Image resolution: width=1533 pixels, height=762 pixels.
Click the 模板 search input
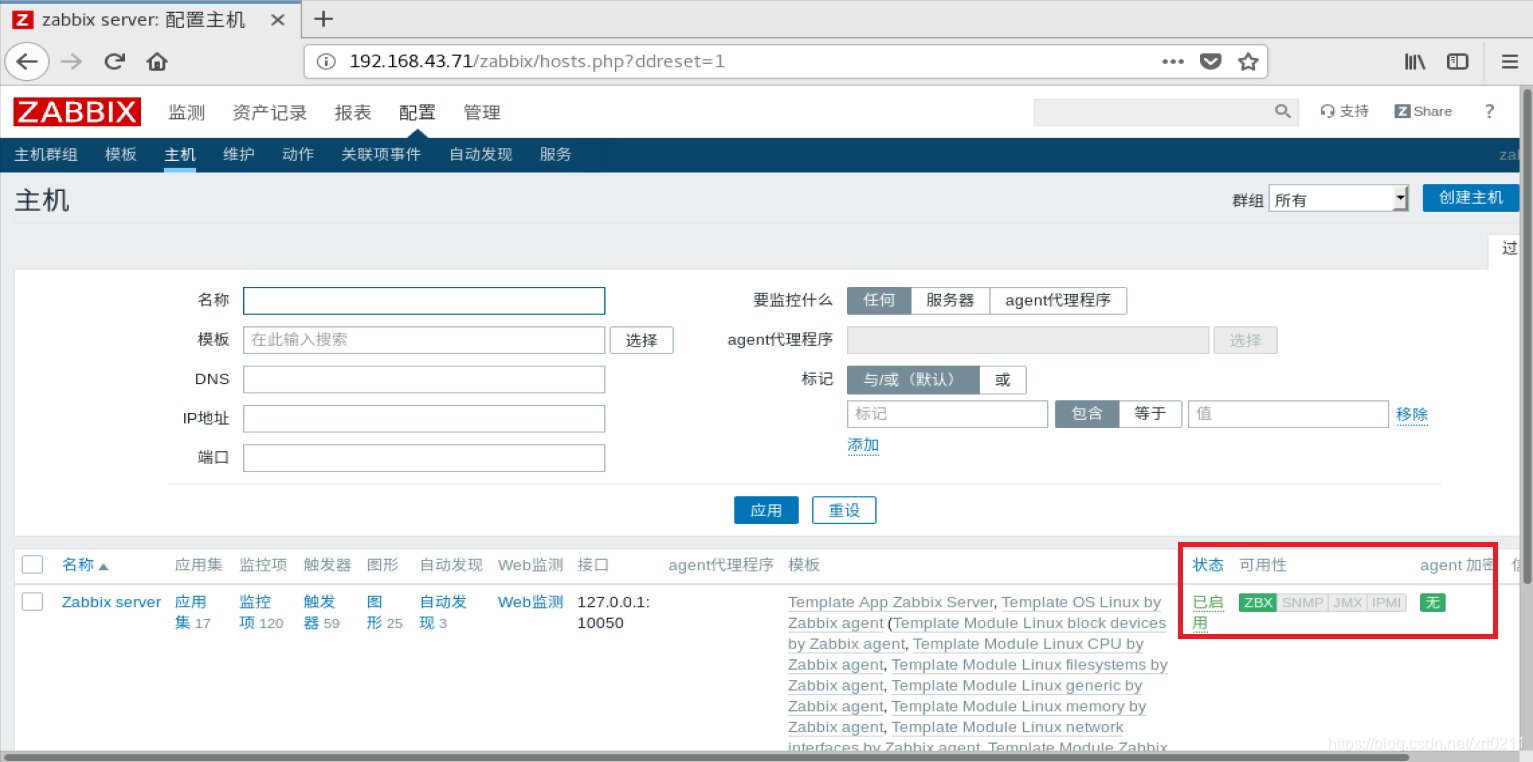(424, 340)
